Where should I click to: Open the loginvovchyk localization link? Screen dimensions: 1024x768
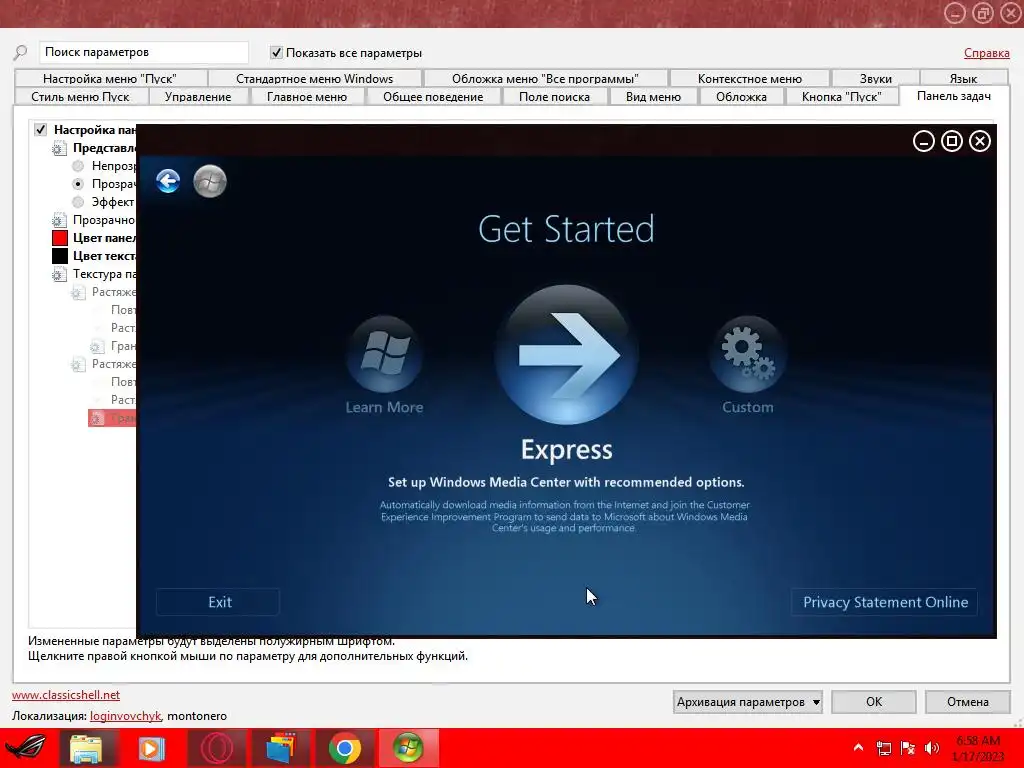(x=125, y=716)
